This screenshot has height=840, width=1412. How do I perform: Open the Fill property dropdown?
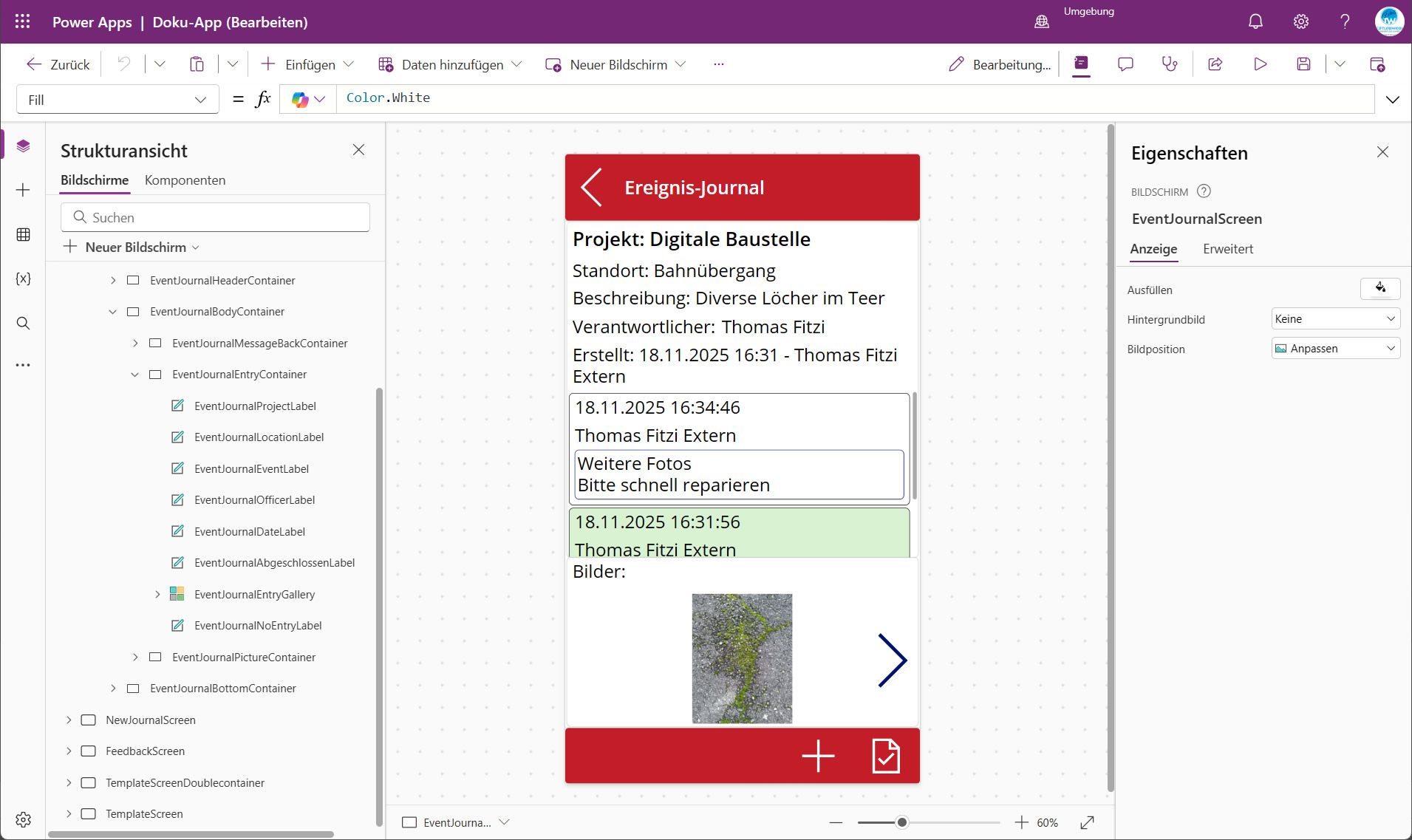pos(117,100)
